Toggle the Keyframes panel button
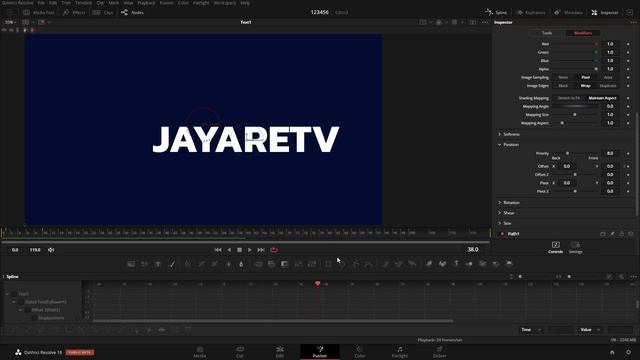The height and width of the screenshot is (360, 640). [x=531, y=13]
